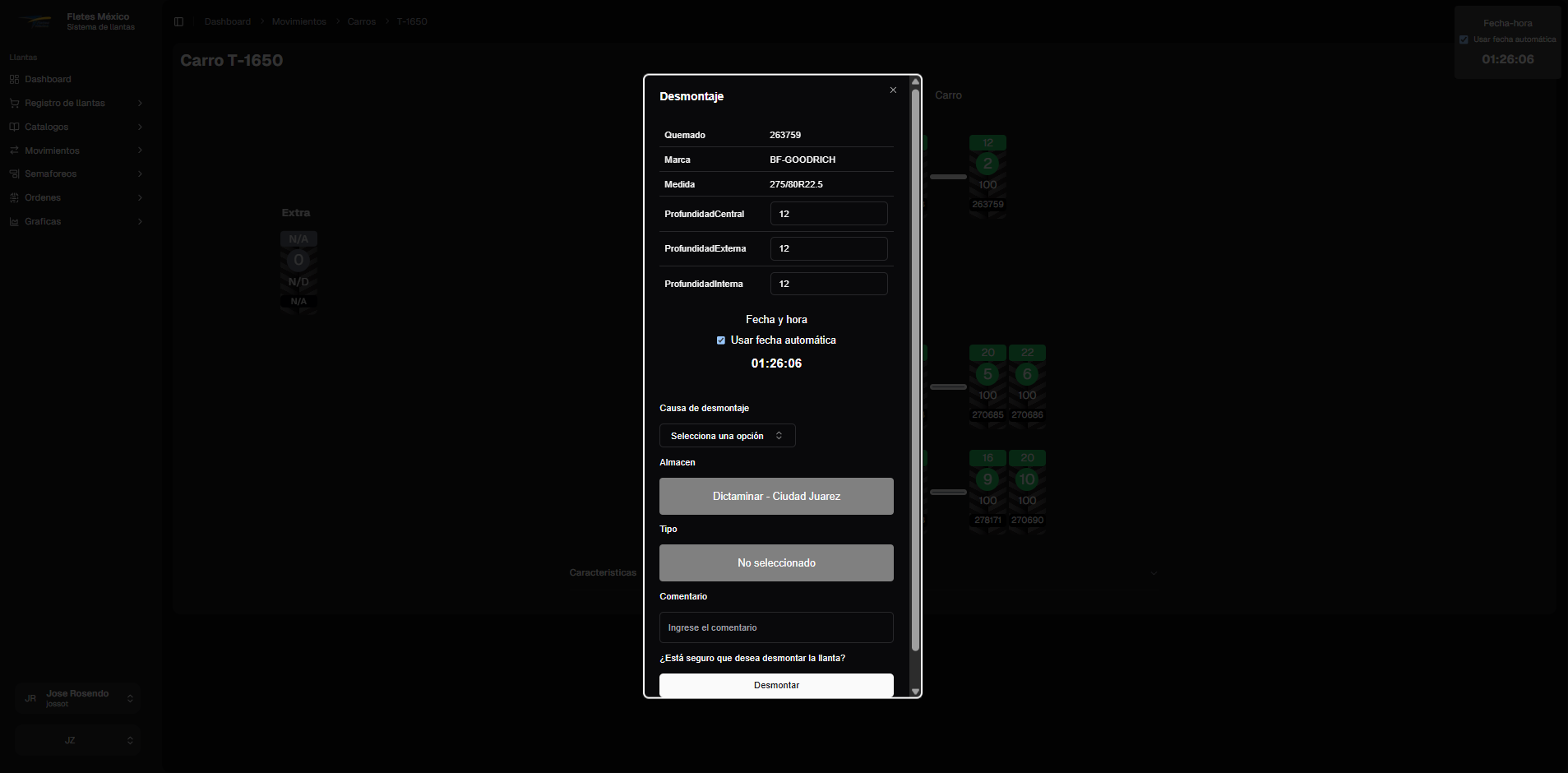This screenshot has width=1568, height=773.
Task: Click the Catalogos book icon
Action: point(14,127)
